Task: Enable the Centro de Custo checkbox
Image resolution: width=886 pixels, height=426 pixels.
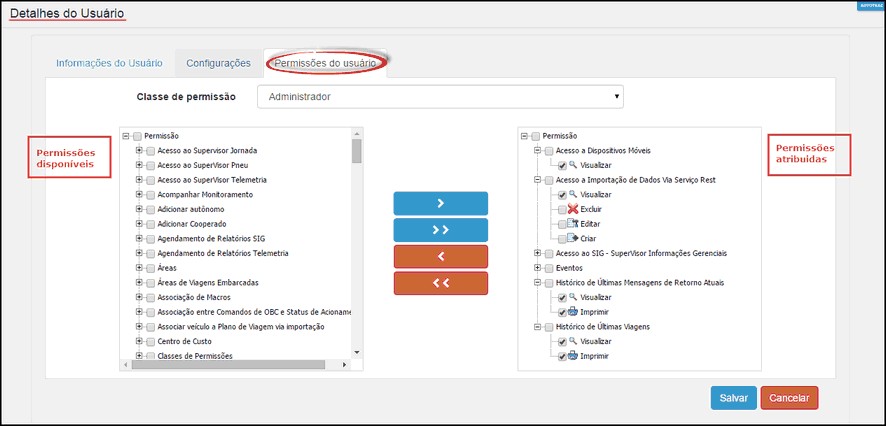Action: coord(151,341)
